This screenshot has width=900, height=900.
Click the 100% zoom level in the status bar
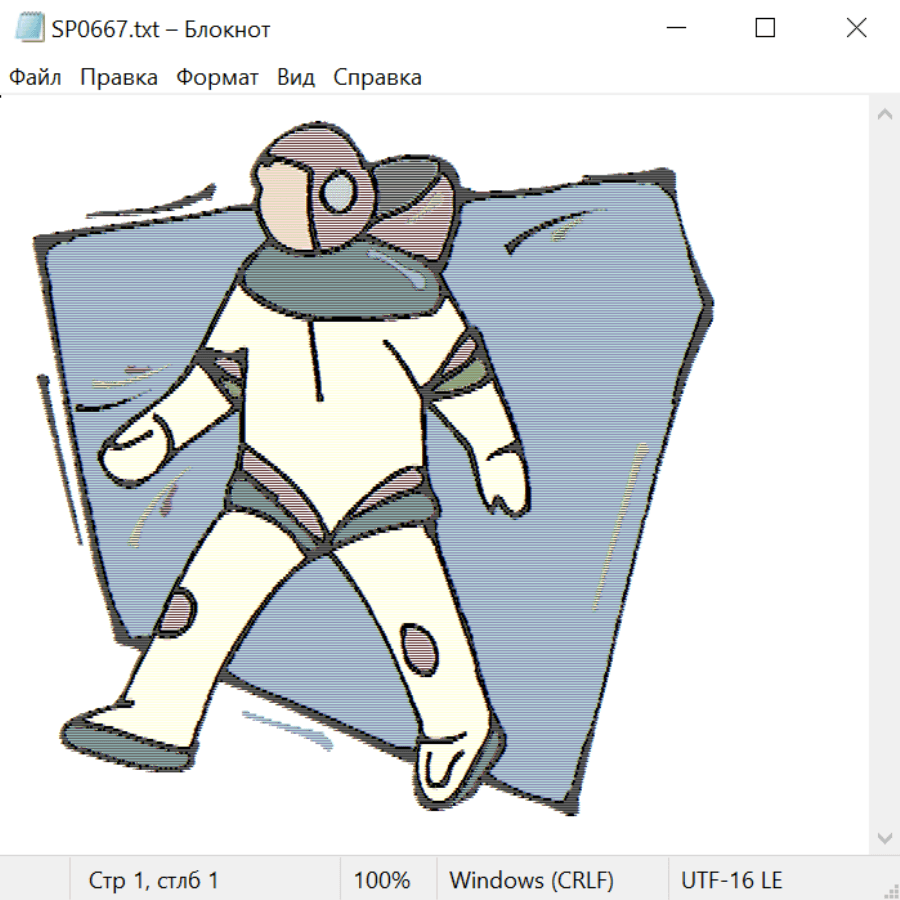pyautogui.click(x=382, y=880)
